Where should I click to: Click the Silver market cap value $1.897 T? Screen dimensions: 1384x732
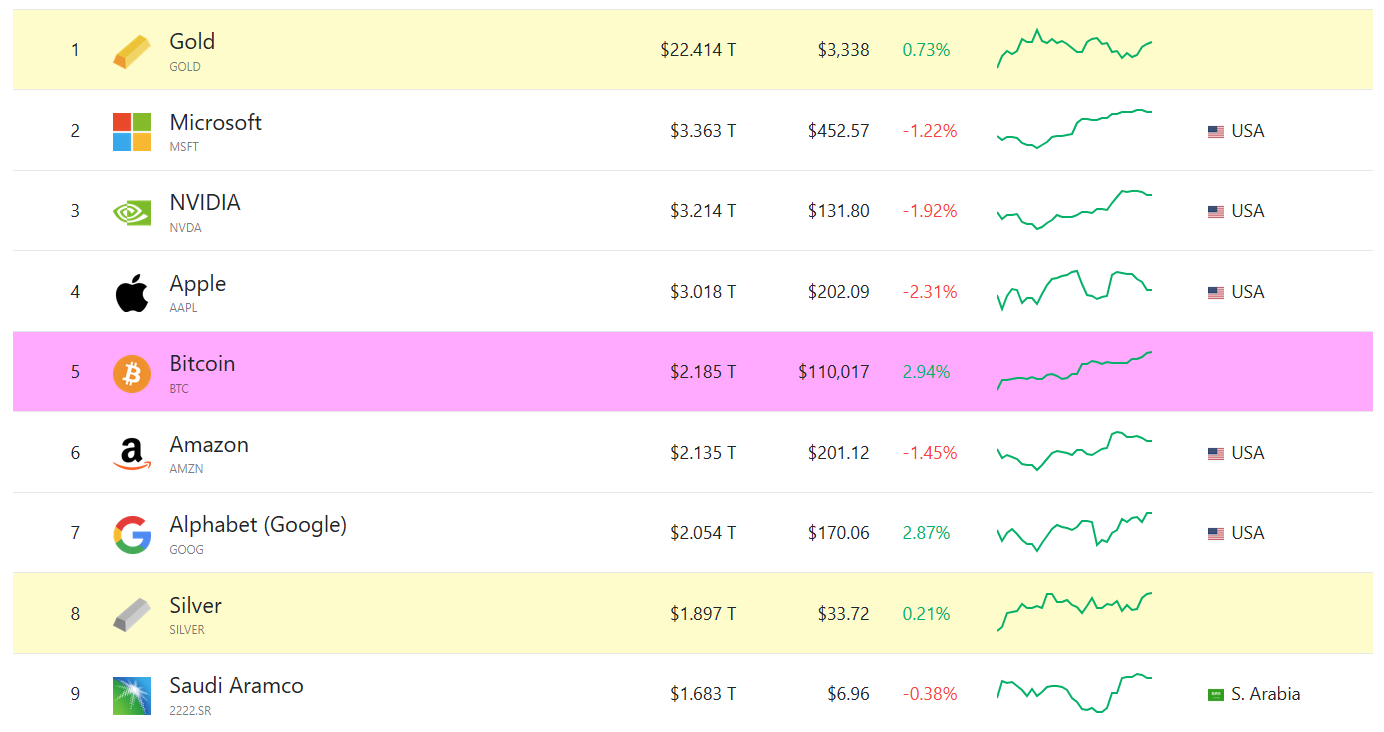703,614
